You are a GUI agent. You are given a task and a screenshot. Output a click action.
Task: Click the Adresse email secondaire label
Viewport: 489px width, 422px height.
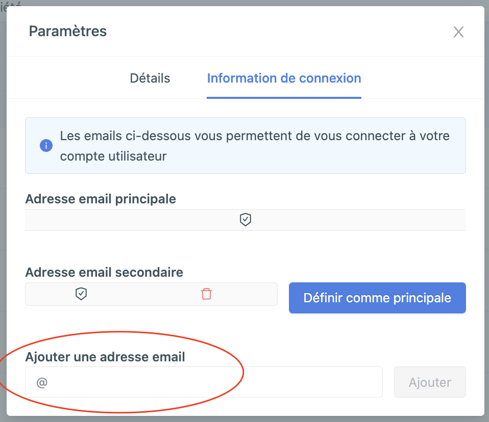click(104, 272)
